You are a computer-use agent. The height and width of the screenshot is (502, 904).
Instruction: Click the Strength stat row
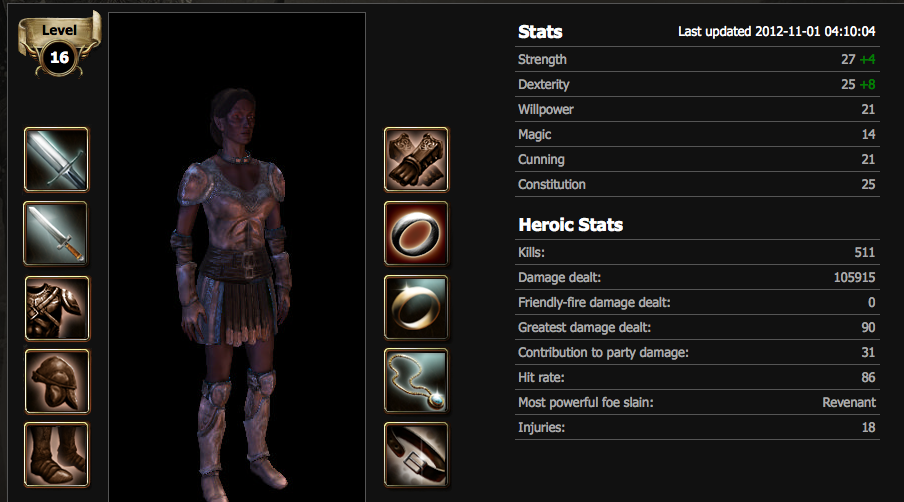[697, 59]
